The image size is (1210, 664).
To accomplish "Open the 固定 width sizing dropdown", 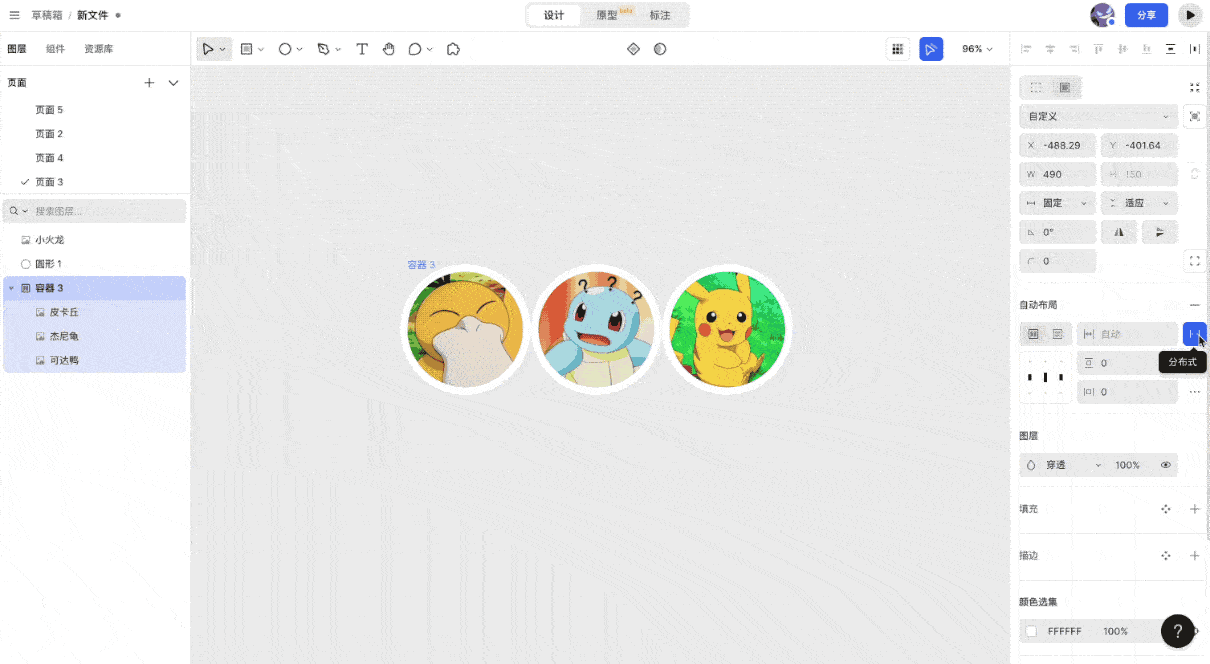I will [x=1058, y=203].
